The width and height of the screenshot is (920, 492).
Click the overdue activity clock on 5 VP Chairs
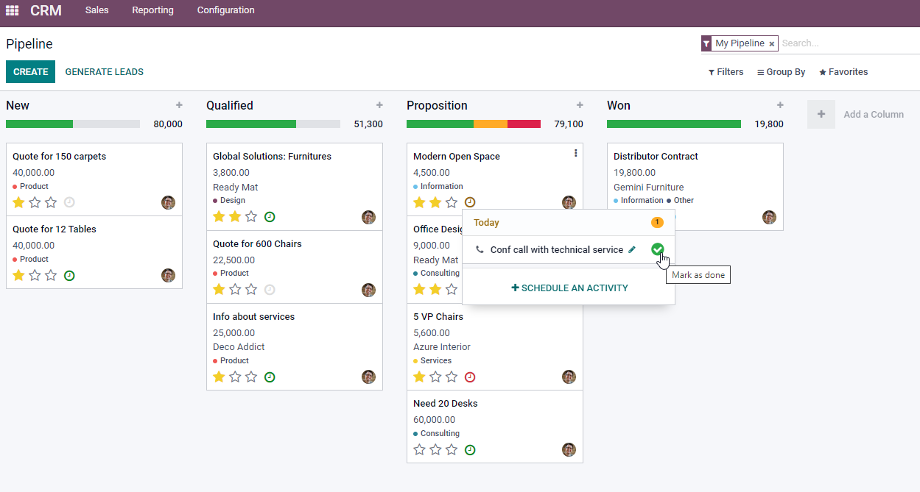click(x=470, y=377)
